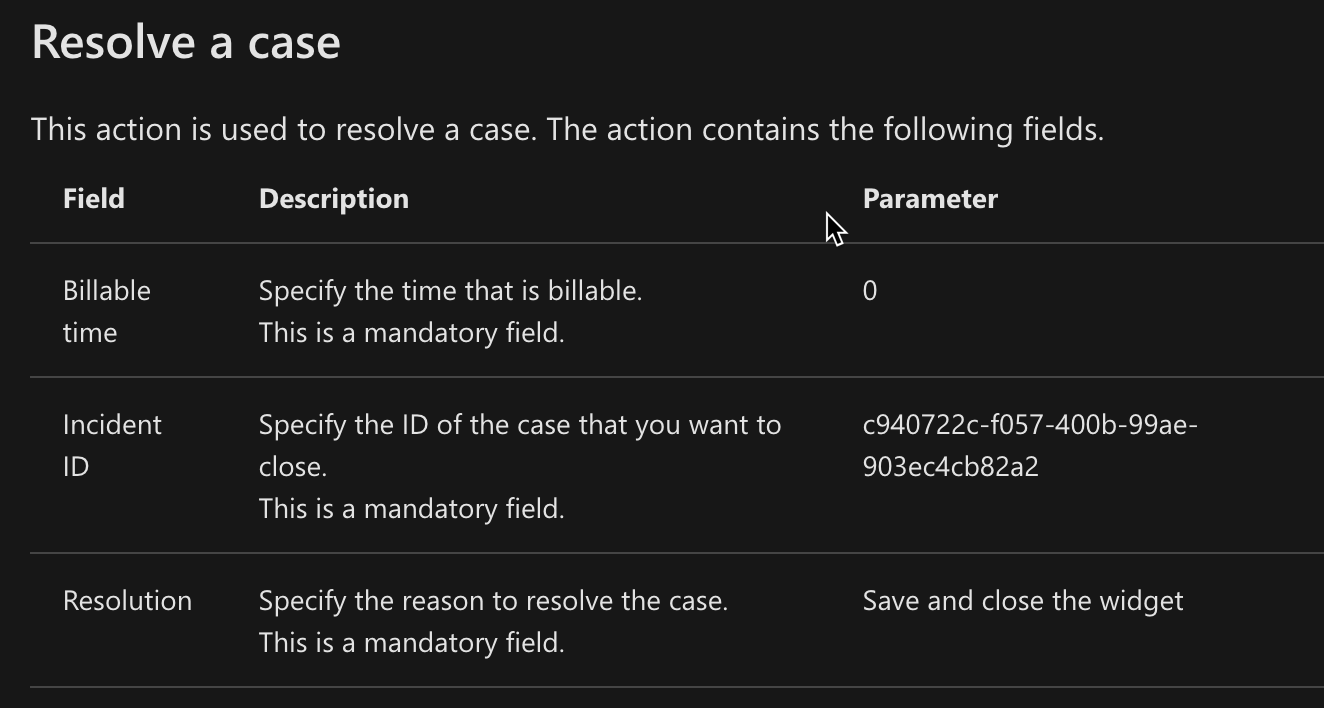Viewport: 1324px width, 708px height.
Task: Click the word 'time' under Billable
Action: tap(90, 333)
